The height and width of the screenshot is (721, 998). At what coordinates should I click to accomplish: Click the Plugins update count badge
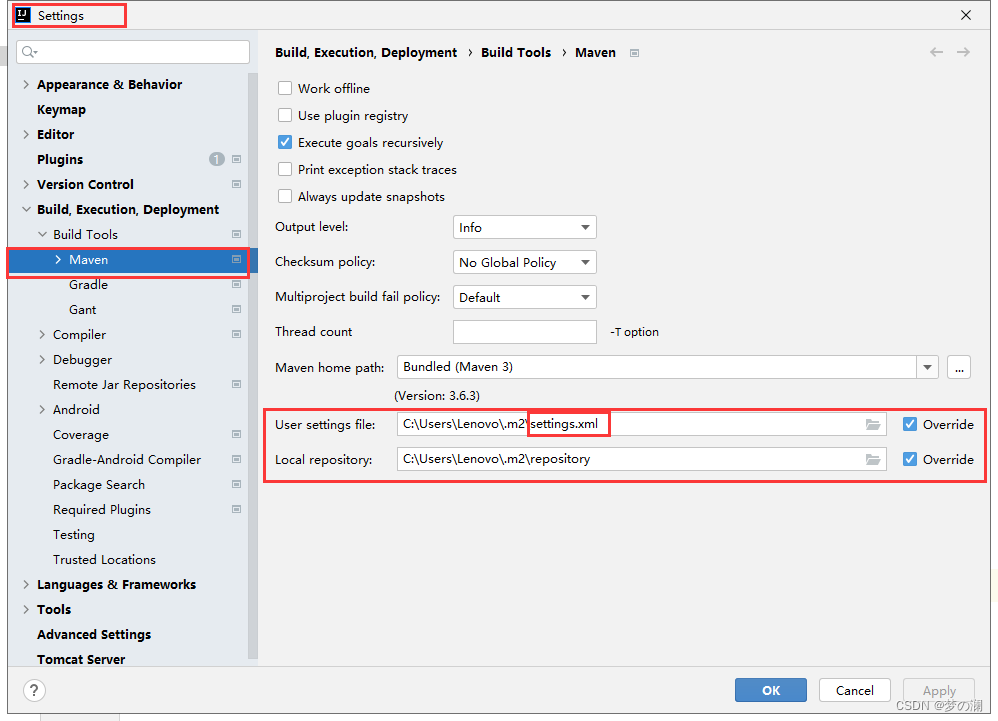216,159
